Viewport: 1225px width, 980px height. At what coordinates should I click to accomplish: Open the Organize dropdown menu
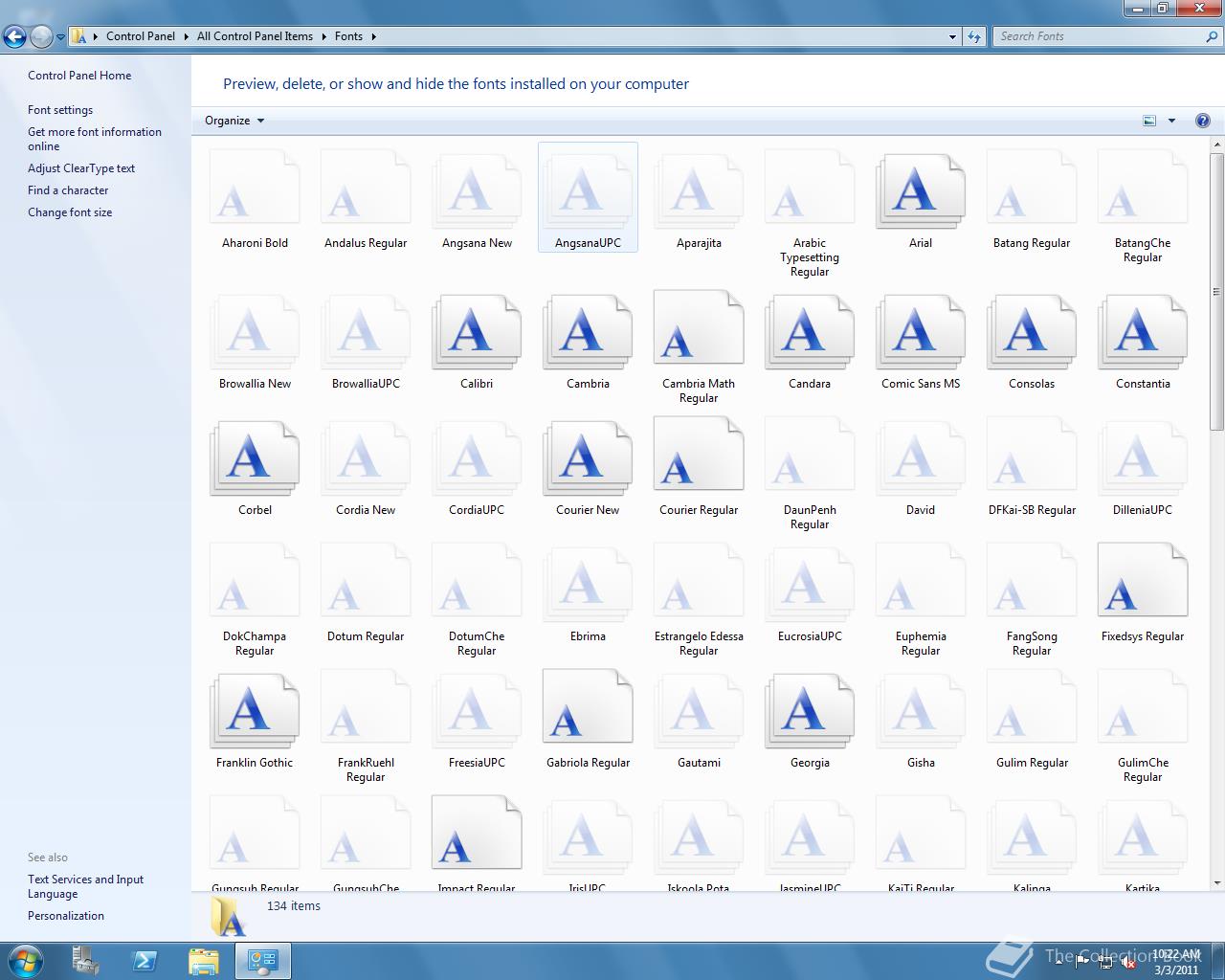234,121
